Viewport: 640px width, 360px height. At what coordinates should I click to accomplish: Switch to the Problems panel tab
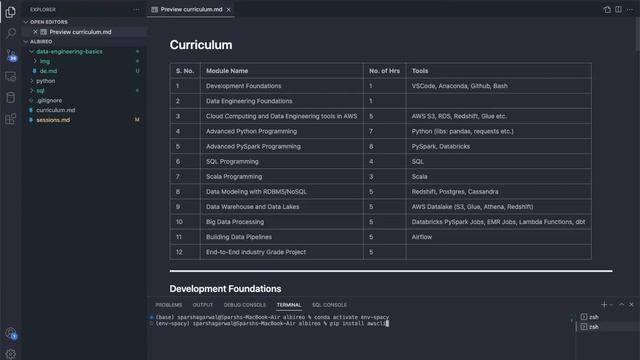coord(169,305)
